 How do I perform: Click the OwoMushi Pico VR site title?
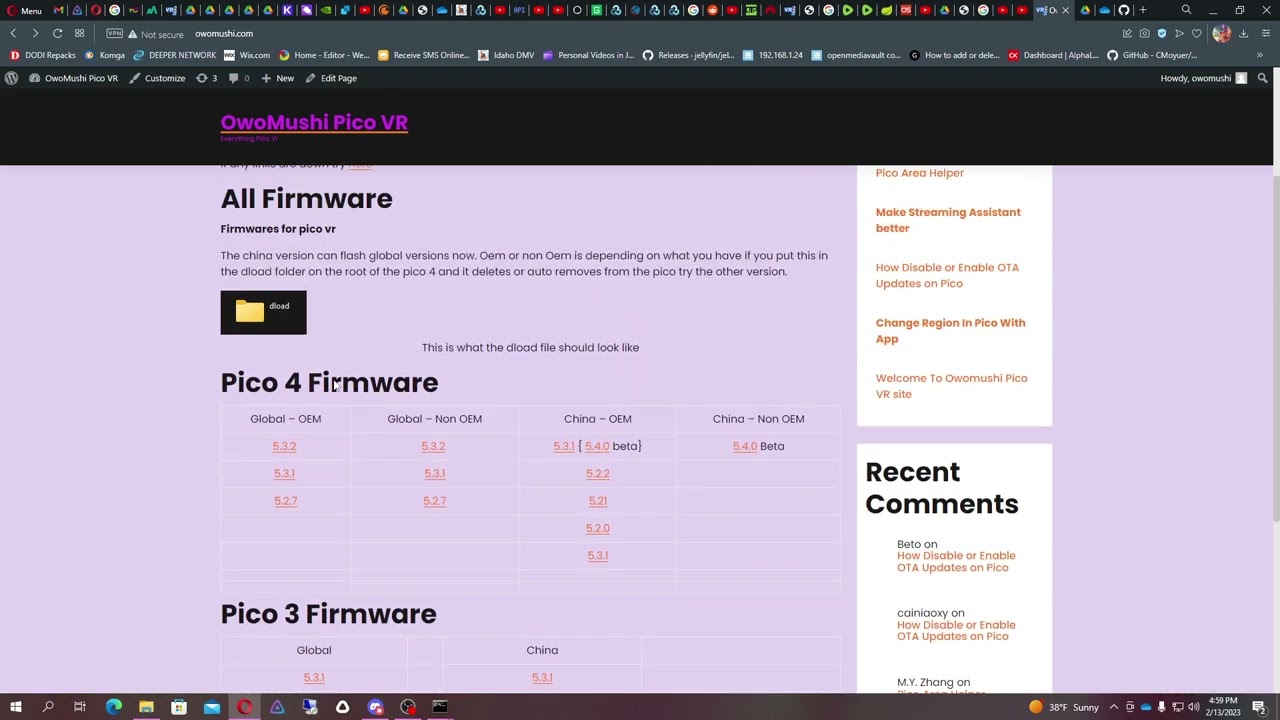(x=314, y=122)
